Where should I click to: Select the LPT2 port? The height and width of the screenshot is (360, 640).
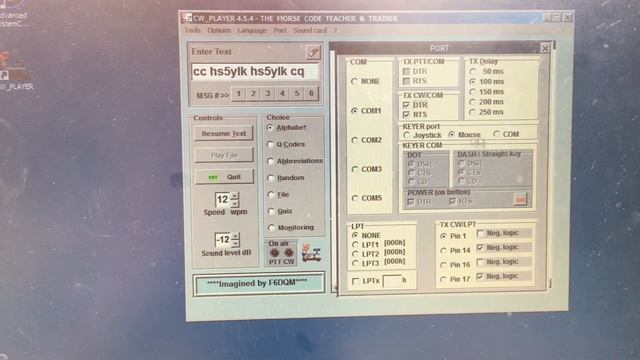[365, 254]
